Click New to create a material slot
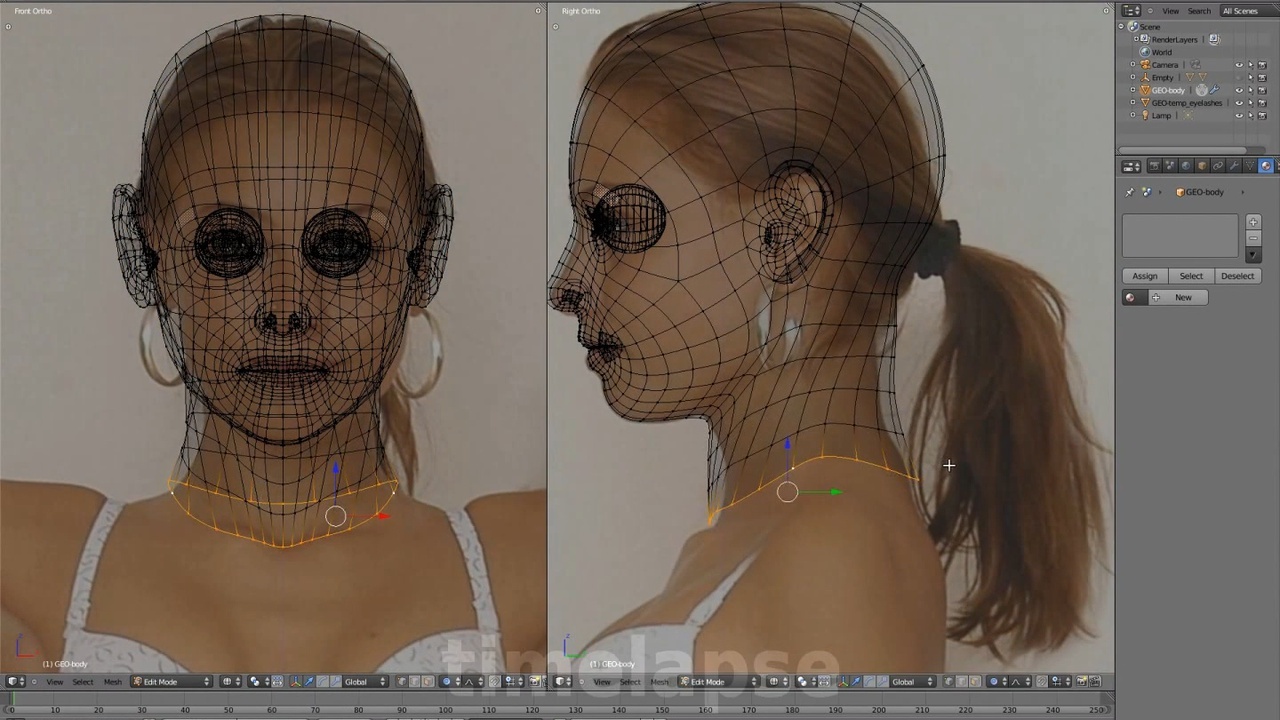 [1183, 297]
